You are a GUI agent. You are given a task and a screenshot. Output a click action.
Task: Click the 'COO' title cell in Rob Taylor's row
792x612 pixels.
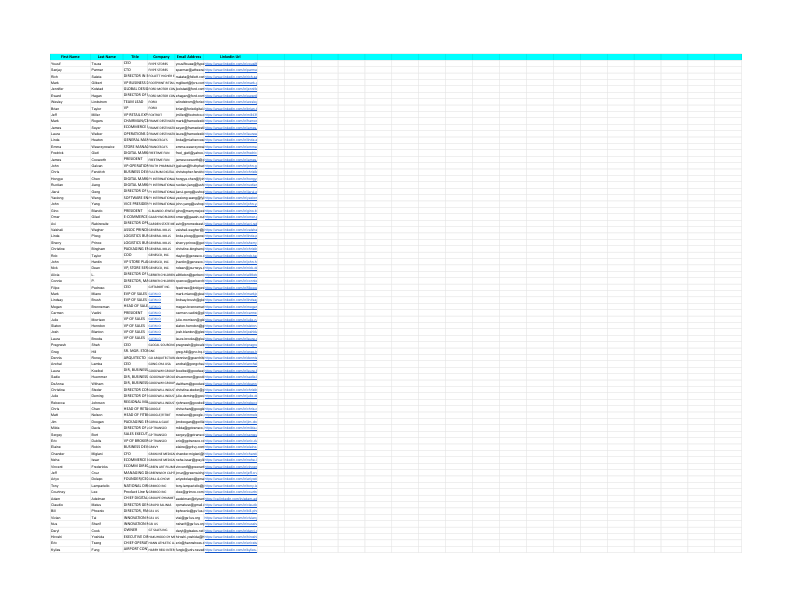pyautogui.click(x=135, y=256)
